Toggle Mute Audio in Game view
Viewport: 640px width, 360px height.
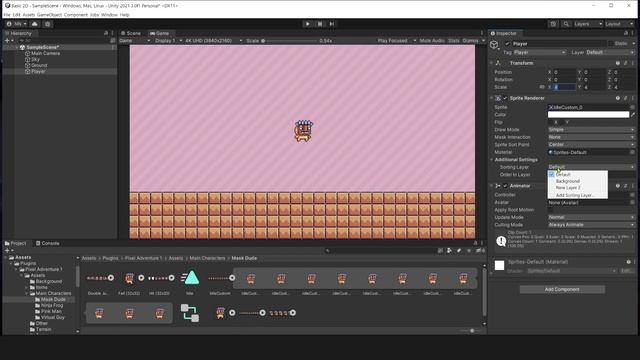coord(432,41)
